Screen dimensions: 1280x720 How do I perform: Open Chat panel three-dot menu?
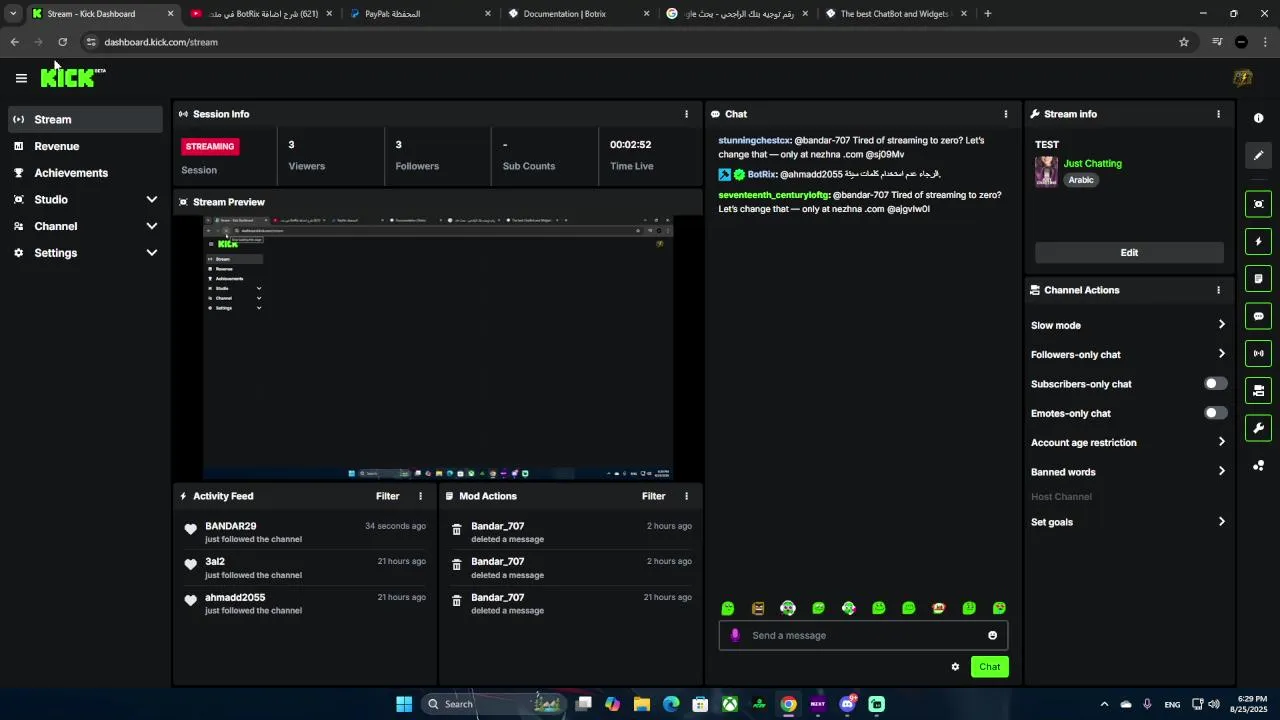(x=1006, y=114)
